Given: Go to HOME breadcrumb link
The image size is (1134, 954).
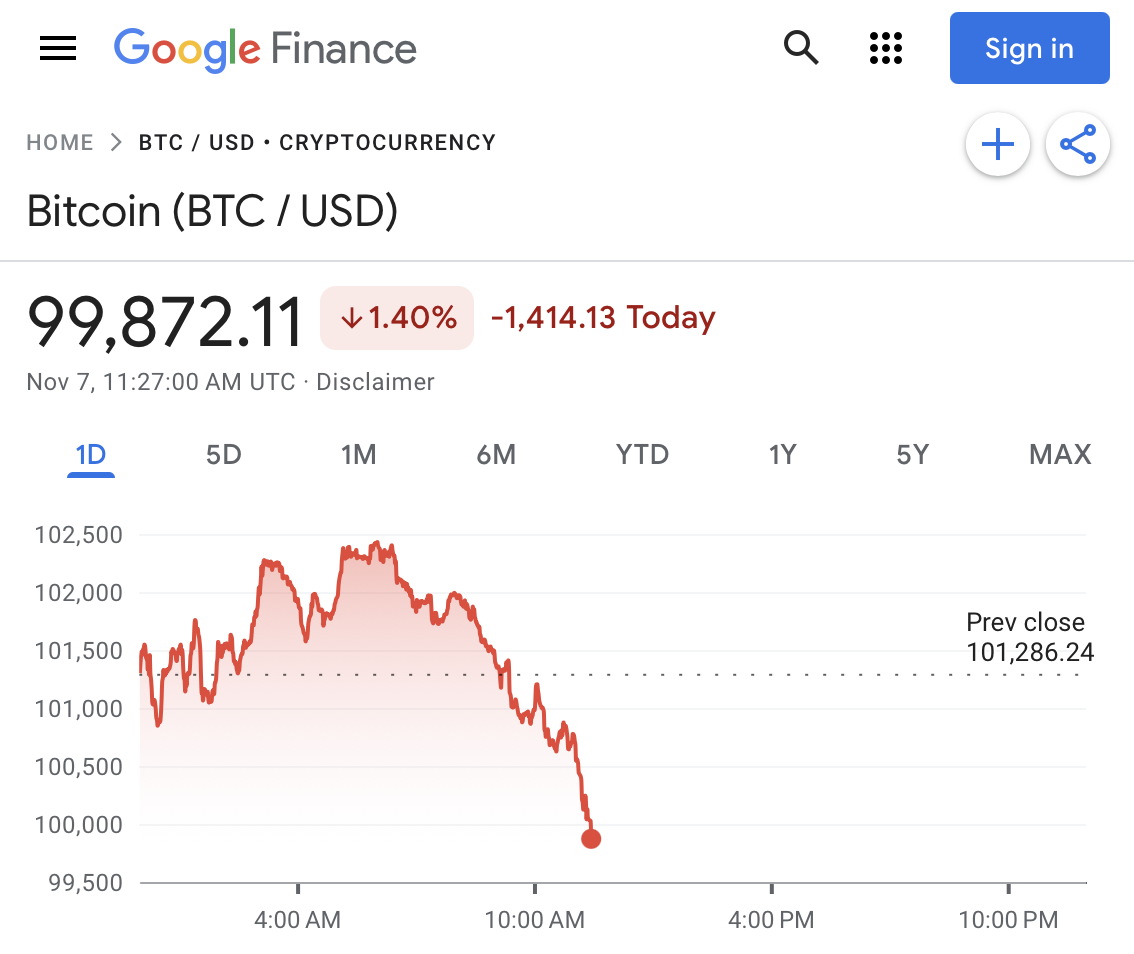Looking at the screenshot, I should pos(60,142).
